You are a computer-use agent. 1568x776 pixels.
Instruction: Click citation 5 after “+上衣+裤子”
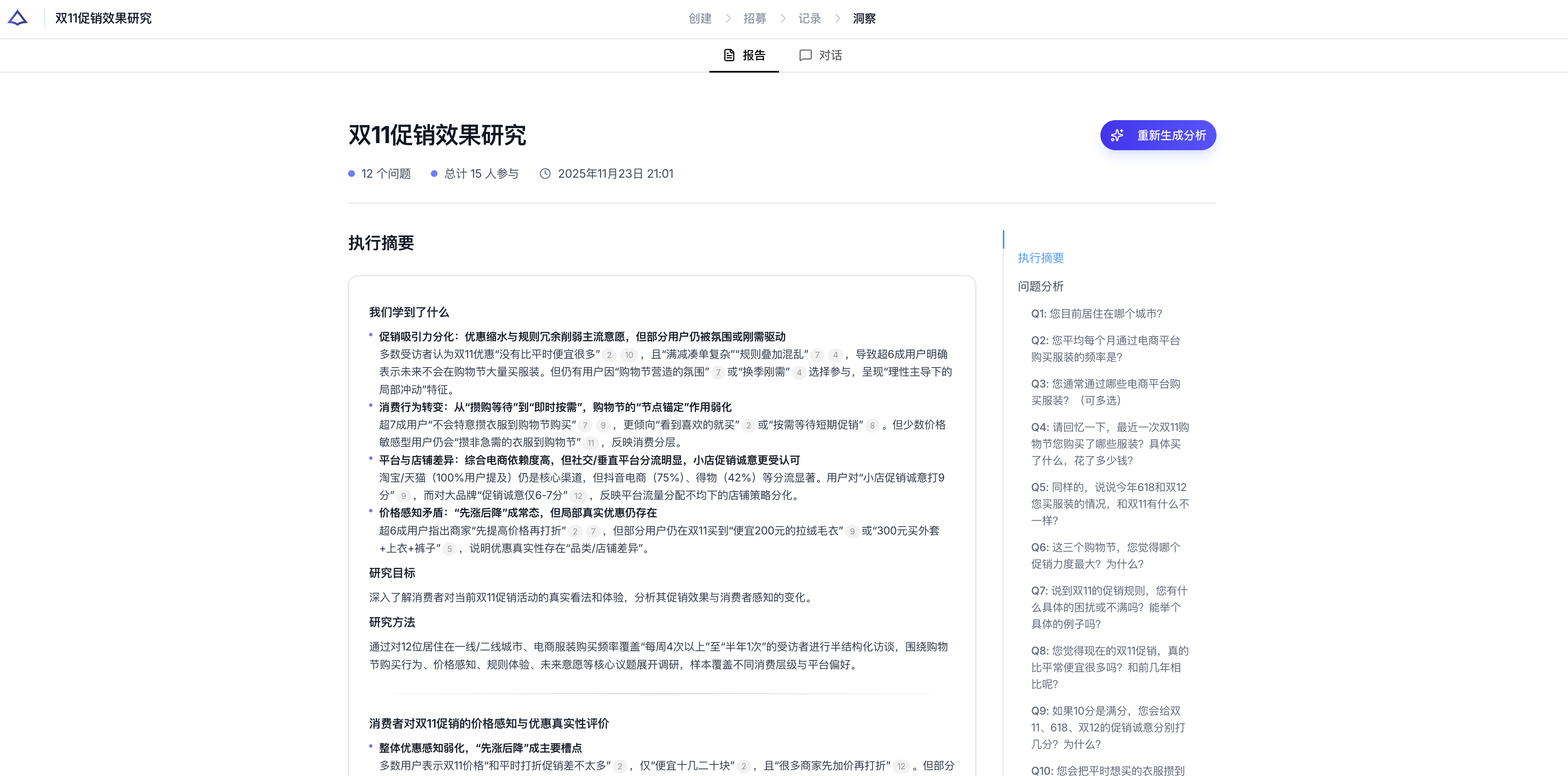point(449,549)
